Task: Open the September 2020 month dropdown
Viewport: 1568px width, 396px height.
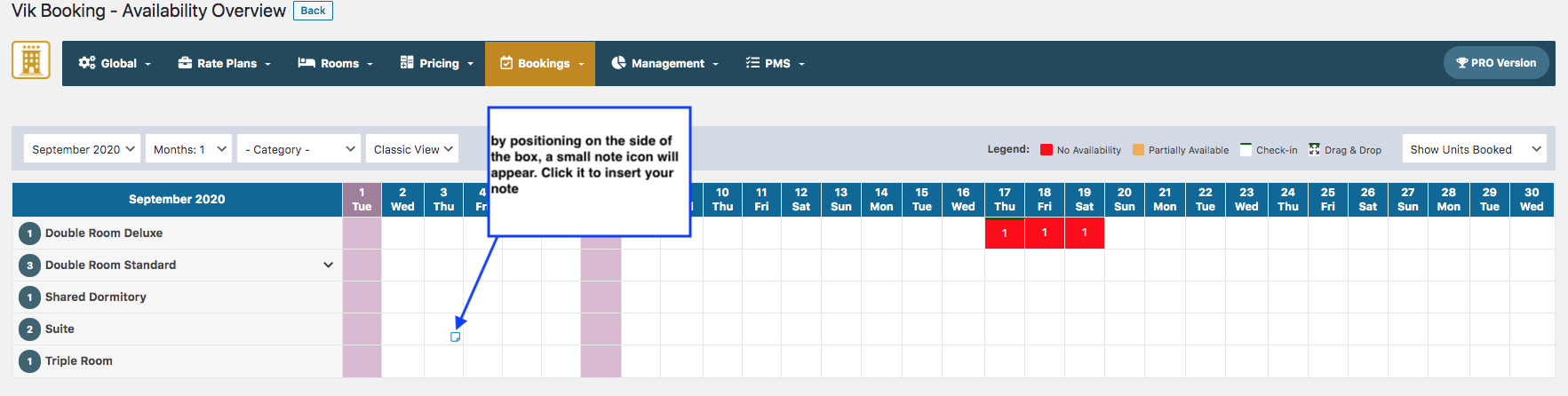Action: 83,149
